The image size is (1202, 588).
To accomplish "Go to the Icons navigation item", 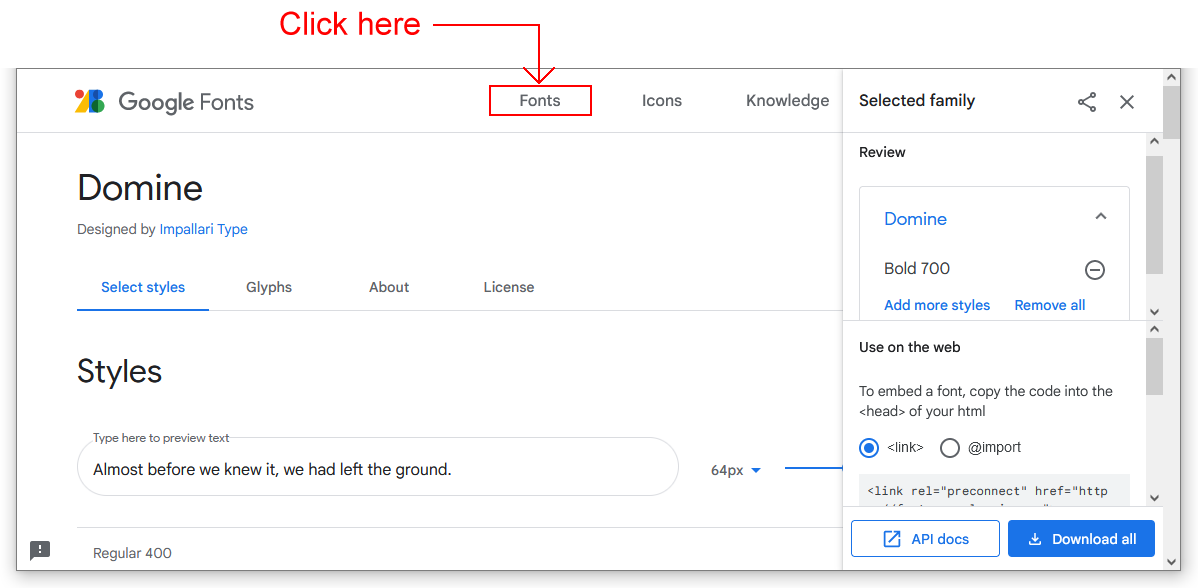I will click(662, 101).
